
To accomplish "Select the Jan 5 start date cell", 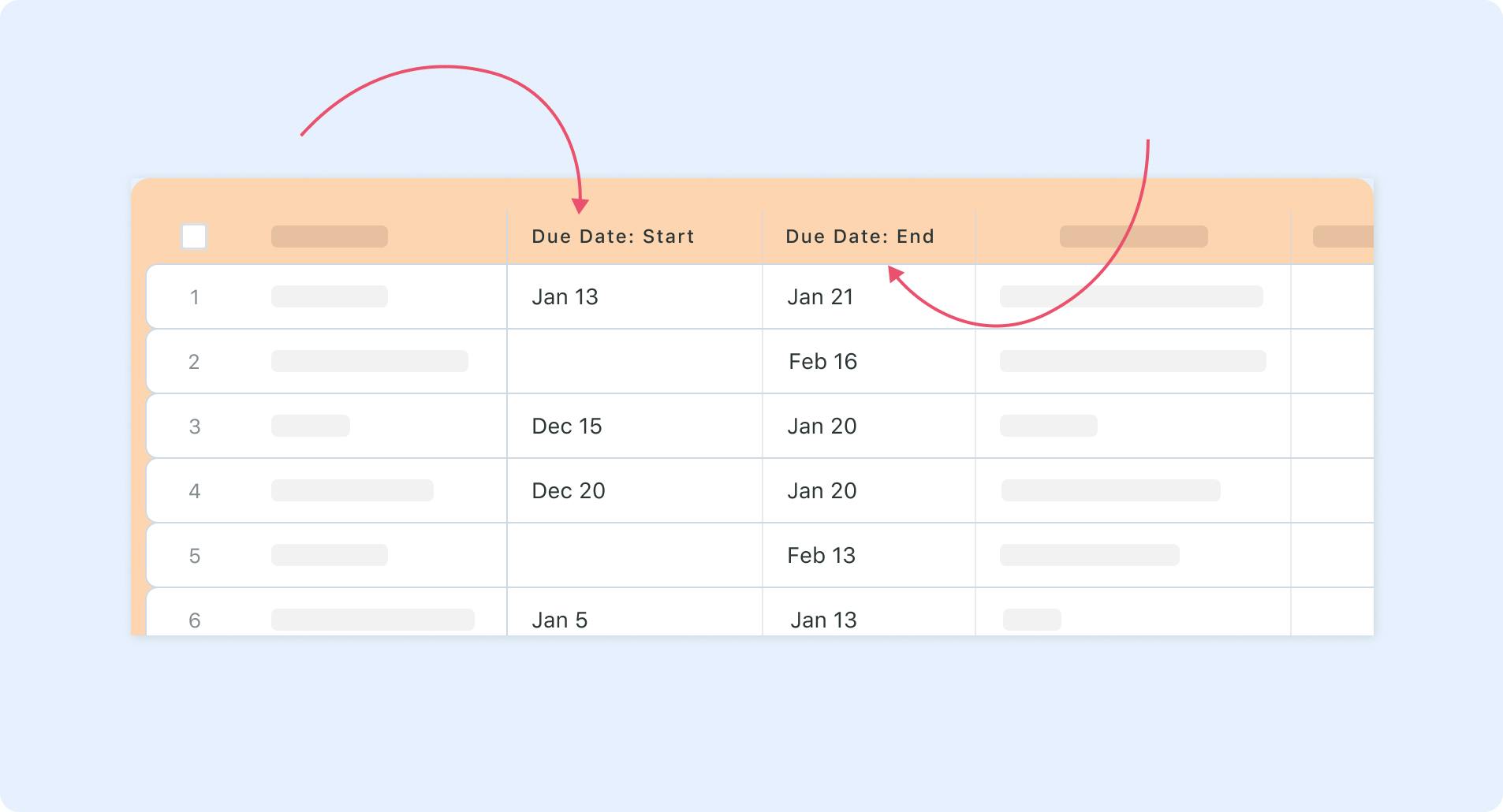I will (x=635, y=613).
